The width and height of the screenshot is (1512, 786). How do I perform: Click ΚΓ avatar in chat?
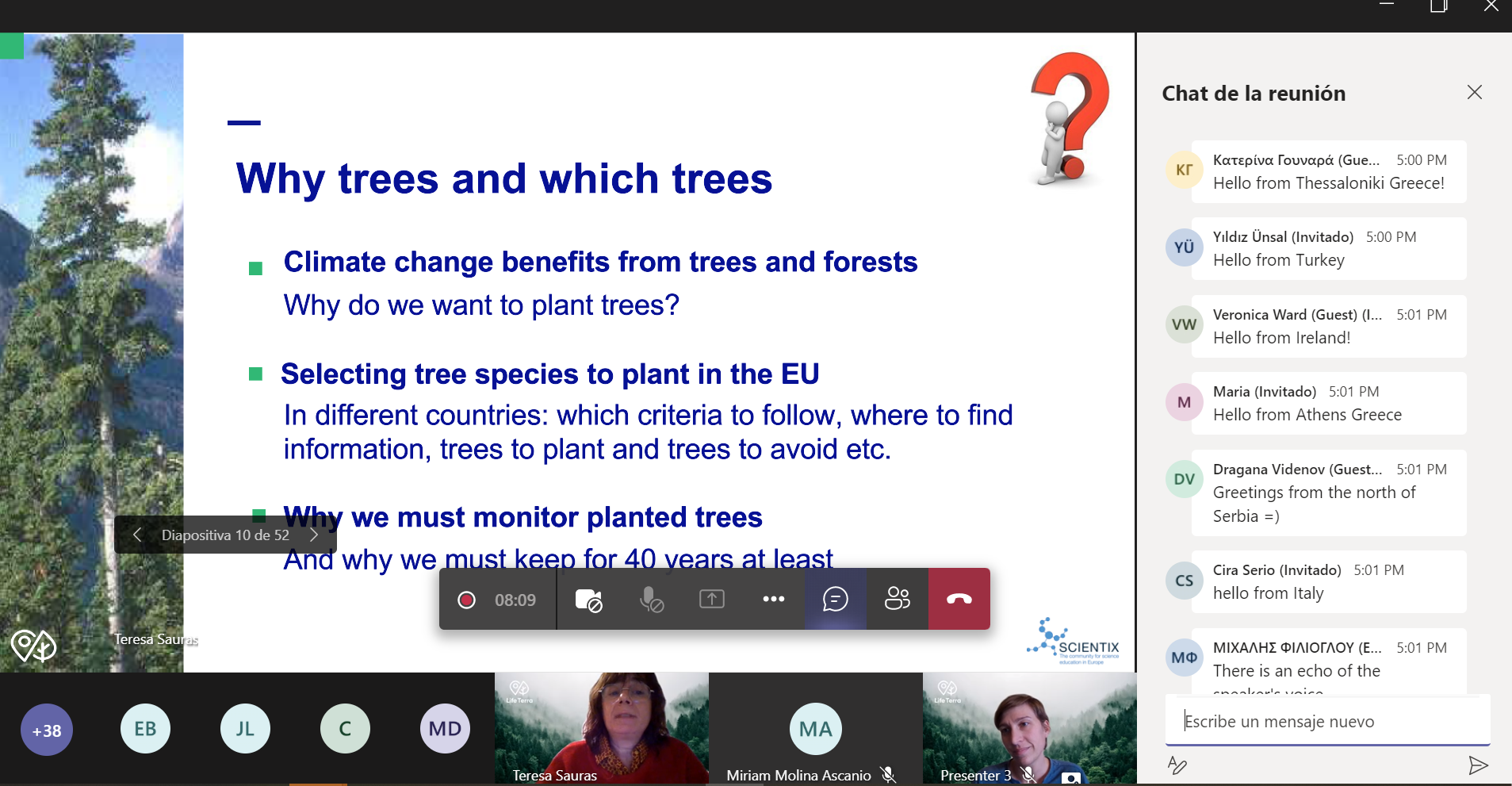tap(1185, 170)
